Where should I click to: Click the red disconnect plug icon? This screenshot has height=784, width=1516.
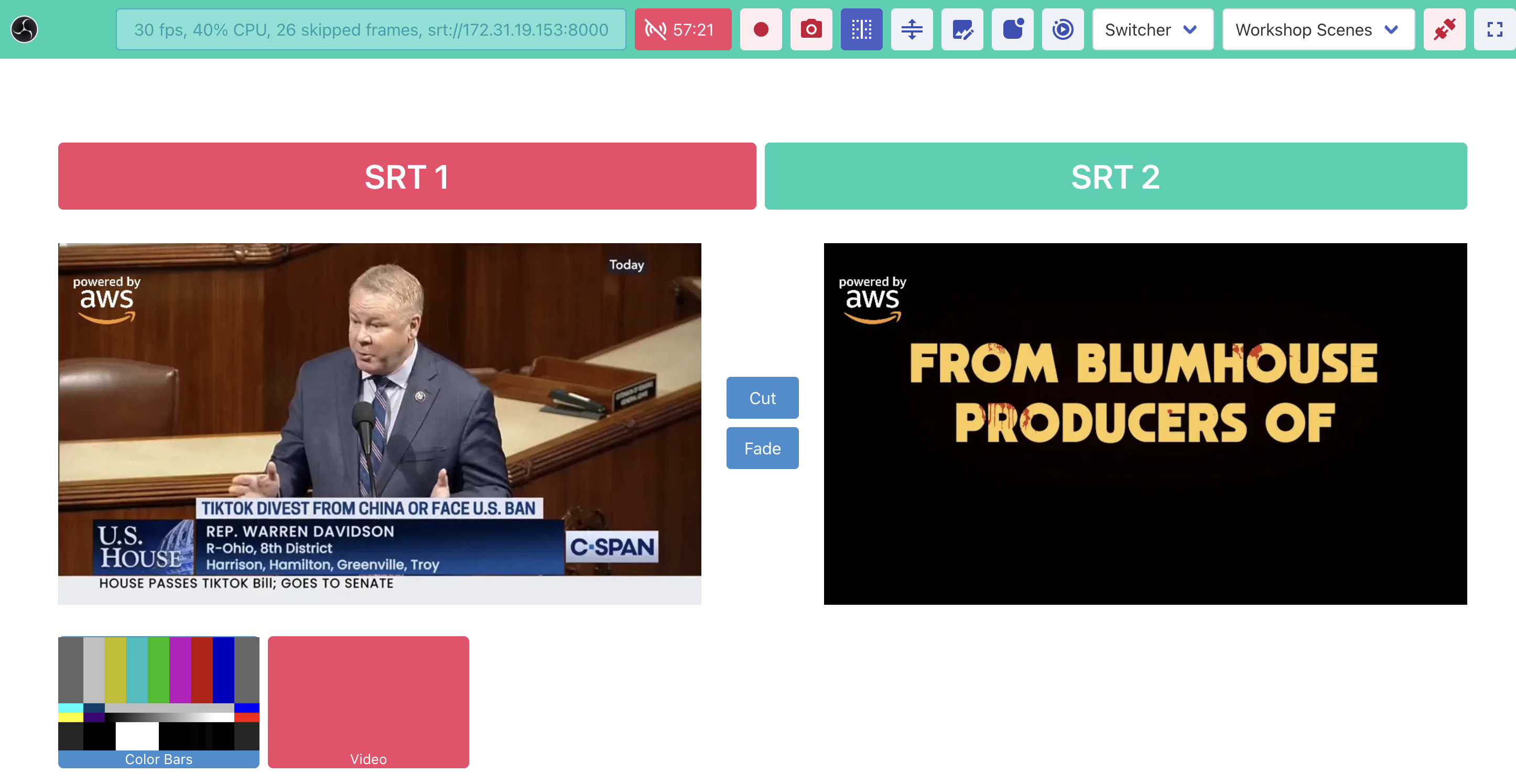1444,29
